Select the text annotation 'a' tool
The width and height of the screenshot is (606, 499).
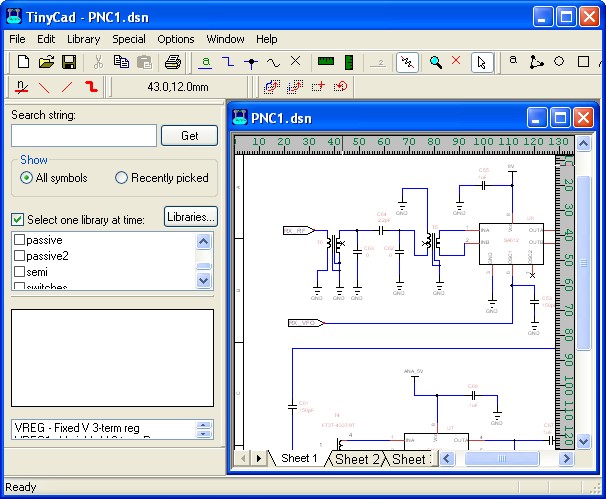tap(513, 60)
